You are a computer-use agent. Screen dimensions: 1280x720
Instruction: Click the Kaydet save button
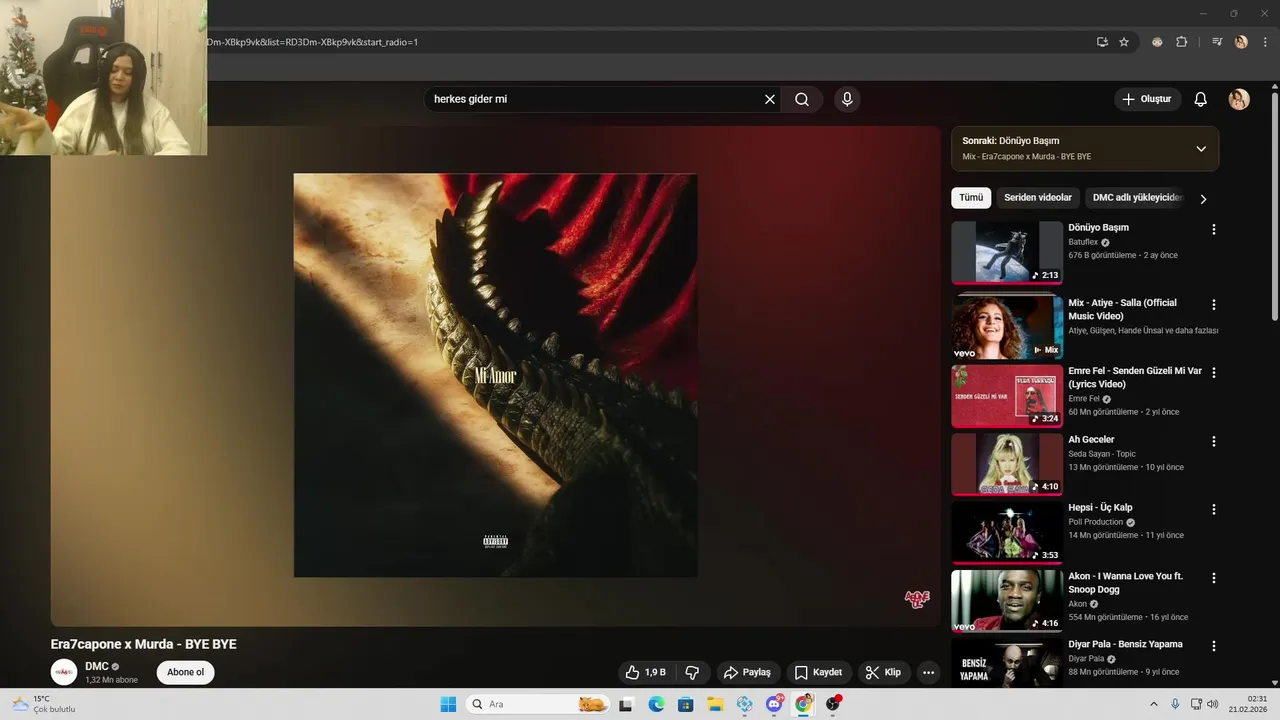[819, 672]
